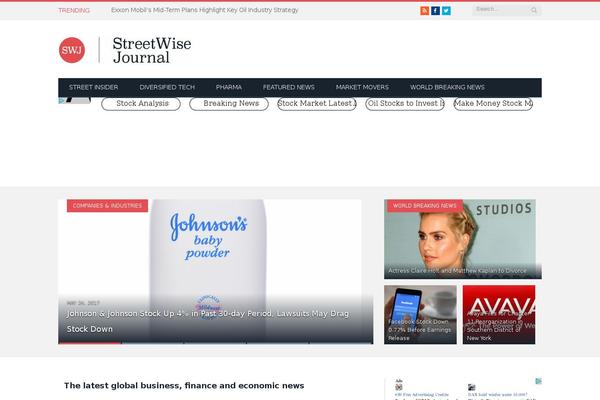The width and height of the screenshot is (600, 400).
Task: Select the Pharma menu item
Action: [x=228, y=87]
